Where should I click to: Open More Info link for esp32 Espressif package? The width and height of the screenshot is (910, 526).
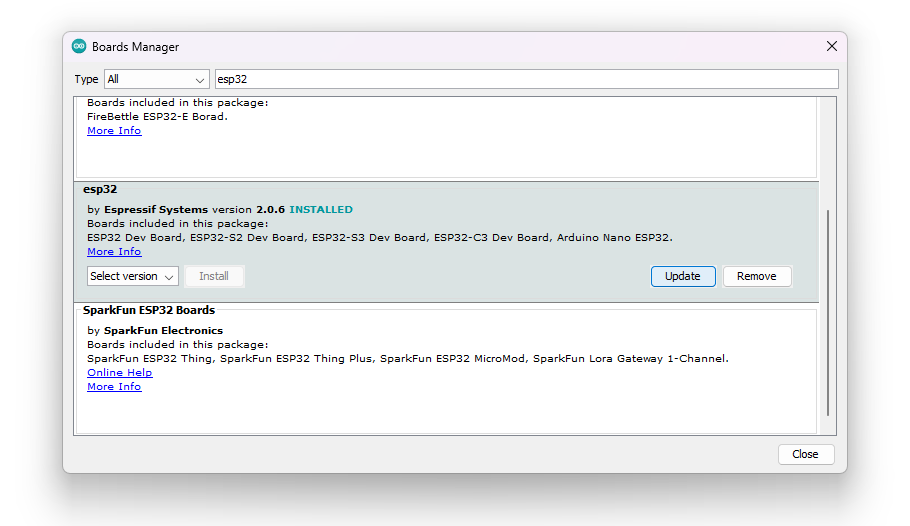(x=114, y=251)
